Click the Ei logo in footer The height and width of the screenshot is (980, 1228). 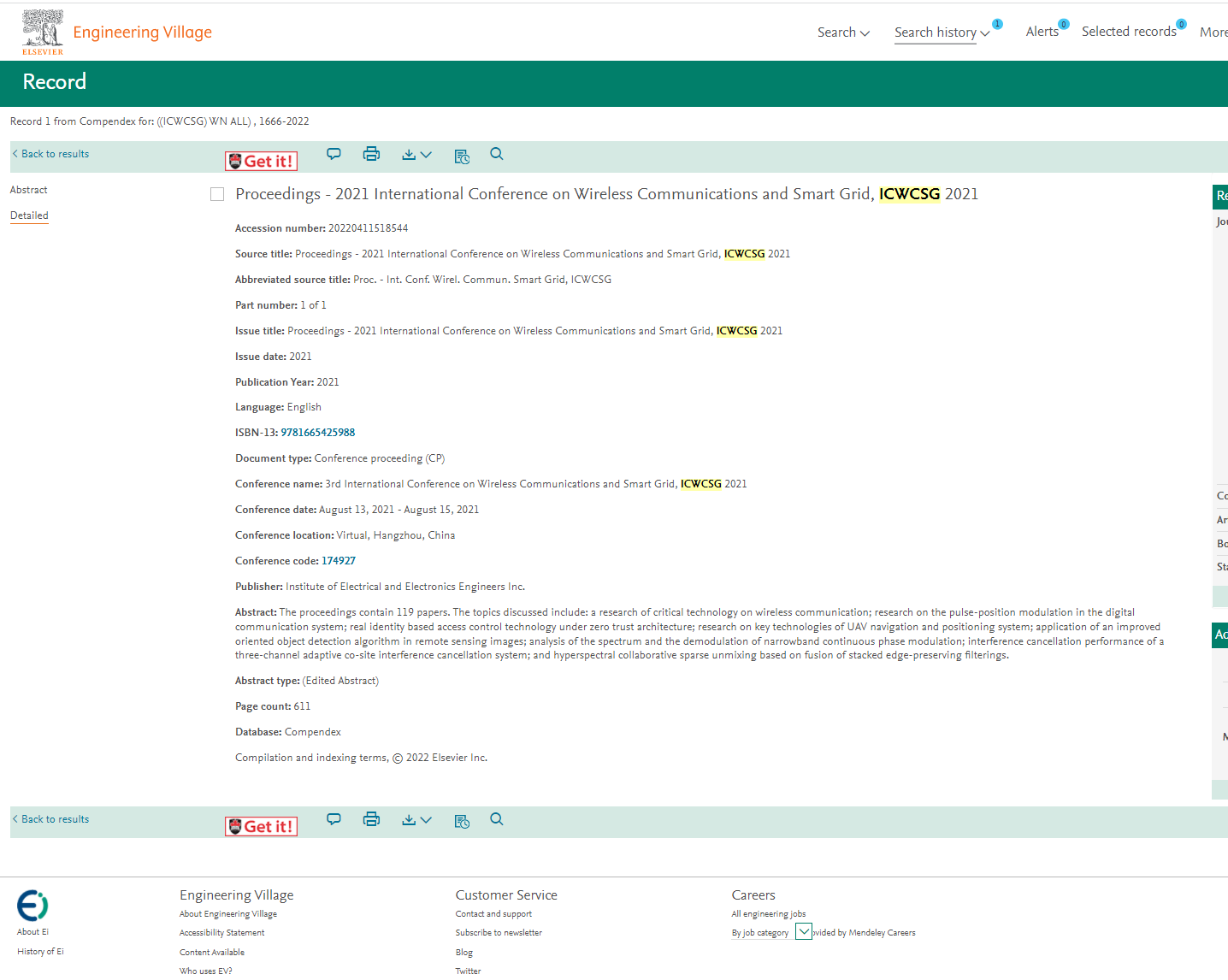tap(32, 906)
